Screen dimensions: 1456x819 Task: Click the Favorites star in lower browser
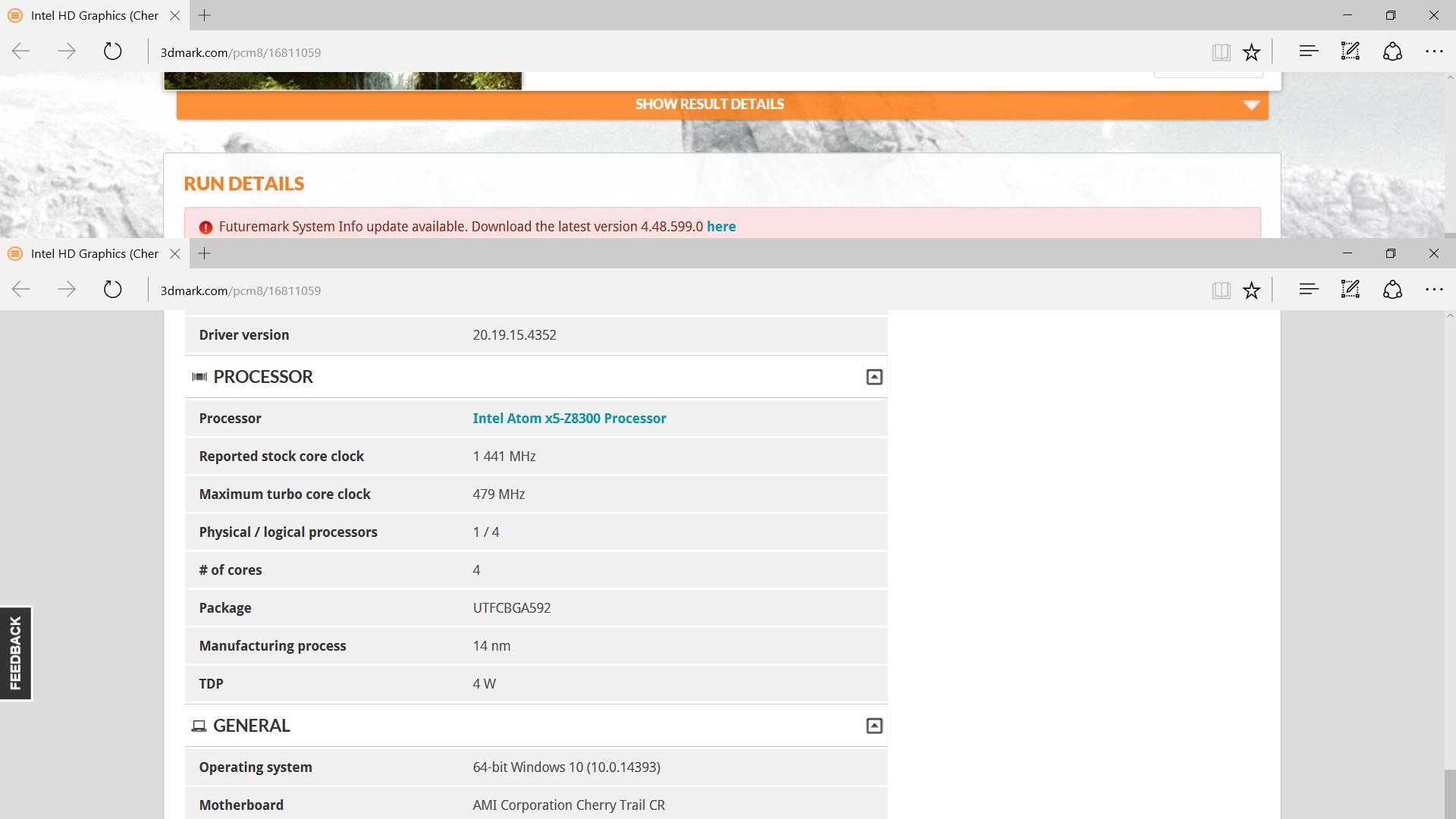[1251, 290]
